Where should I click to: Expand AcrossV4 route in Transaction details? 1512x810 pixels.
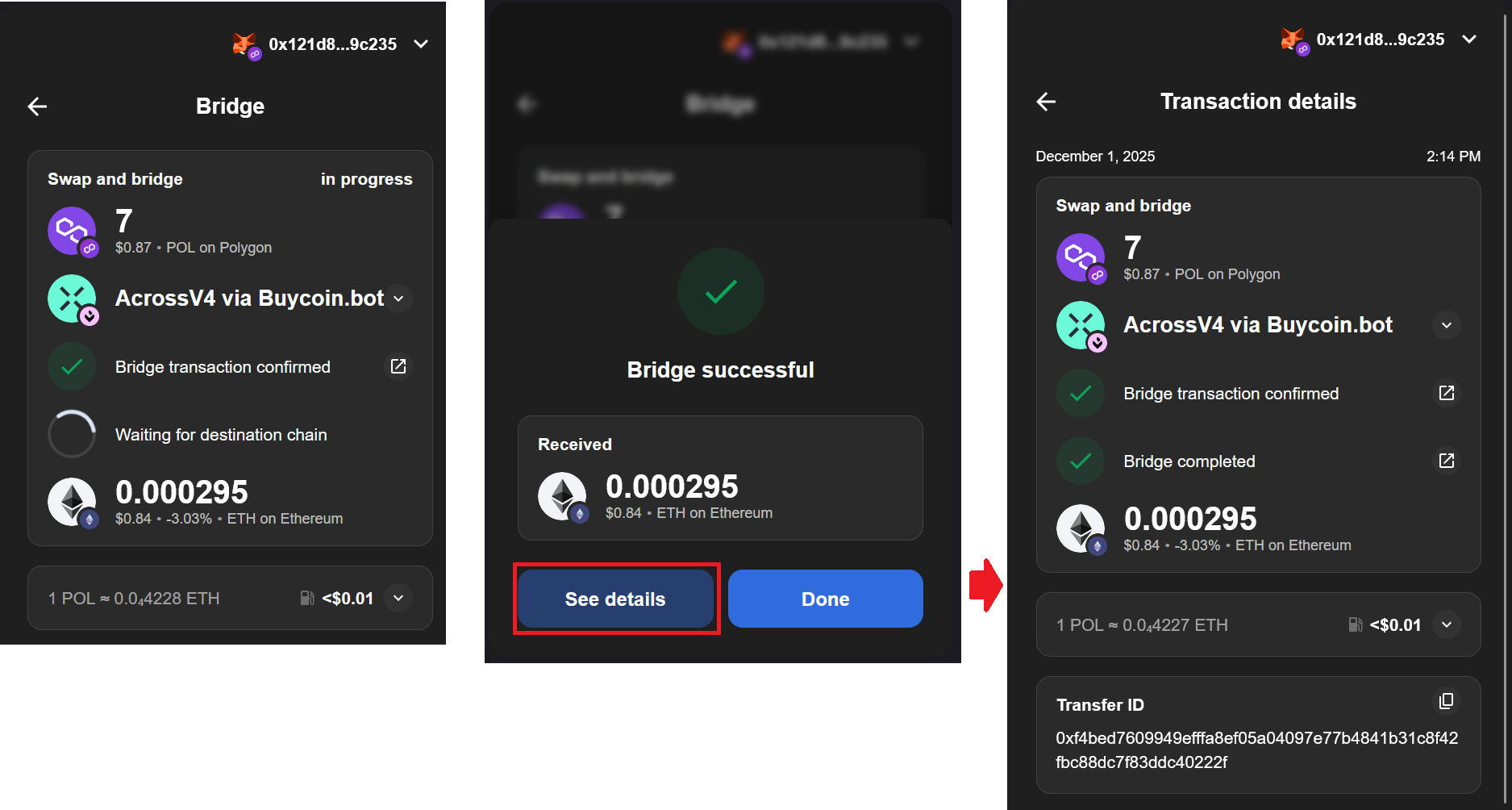pos(1447,325)
